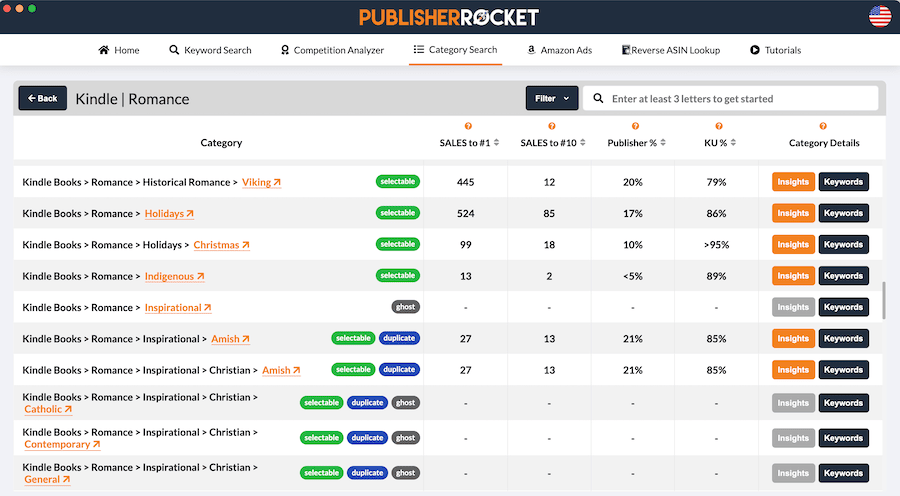Open the Reverse ASIN Lookup tab

pyautogui.click(x=670, y=50)
